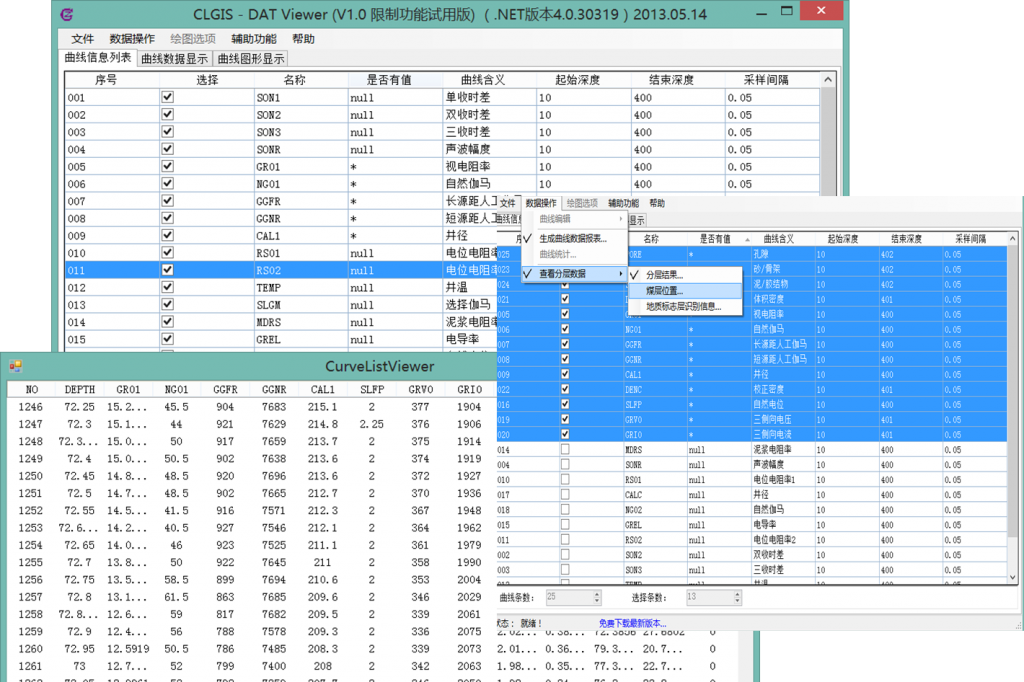
Task: Tick SON3 row checkbox in inset window
Action: [565, 570]
